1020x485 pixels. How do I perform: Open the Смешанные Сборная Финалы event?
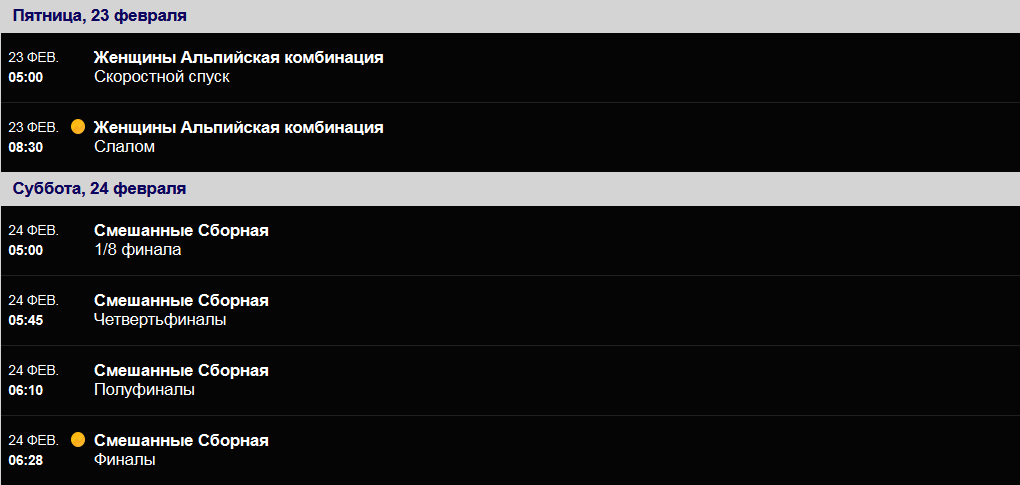510,451
